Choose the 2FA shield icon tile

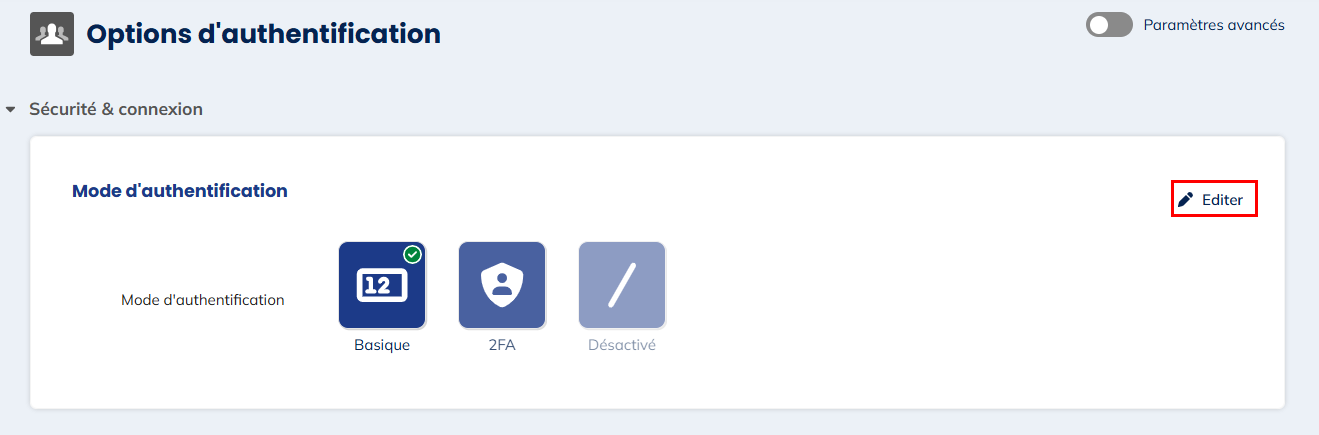tap(502, 285)
